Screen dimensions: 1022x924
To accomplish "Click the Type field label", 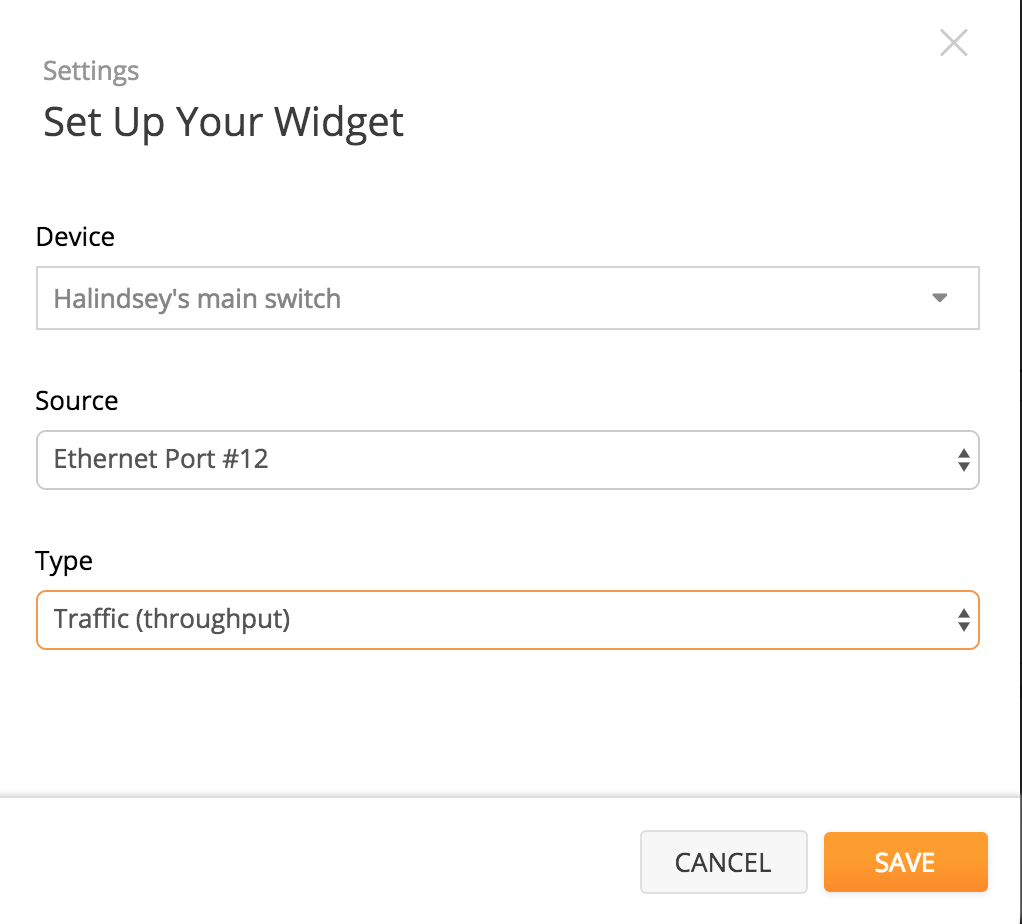I will point(64,561).
